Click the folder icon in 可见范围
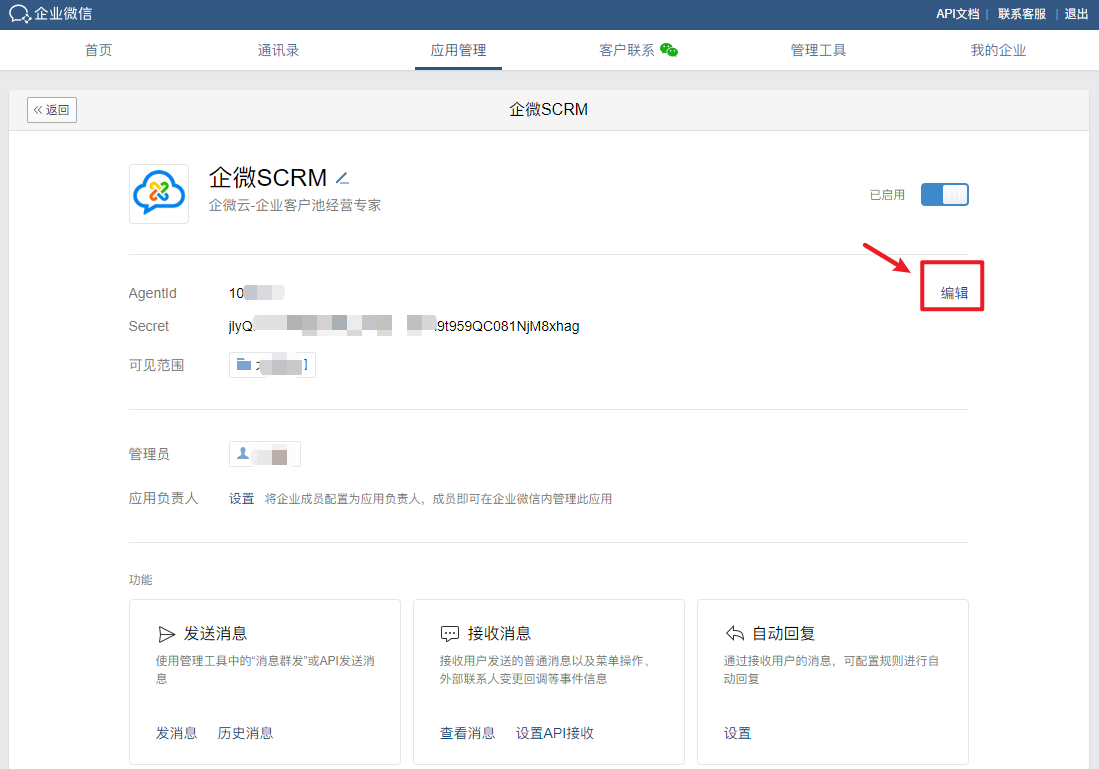Image resolution: width=1099 pixels, height=769 pixels. coord(243,365)
